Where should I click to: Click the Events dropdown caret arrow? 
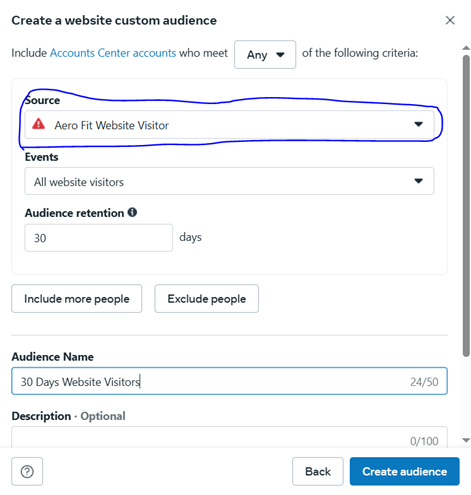(x=418, y=181)
